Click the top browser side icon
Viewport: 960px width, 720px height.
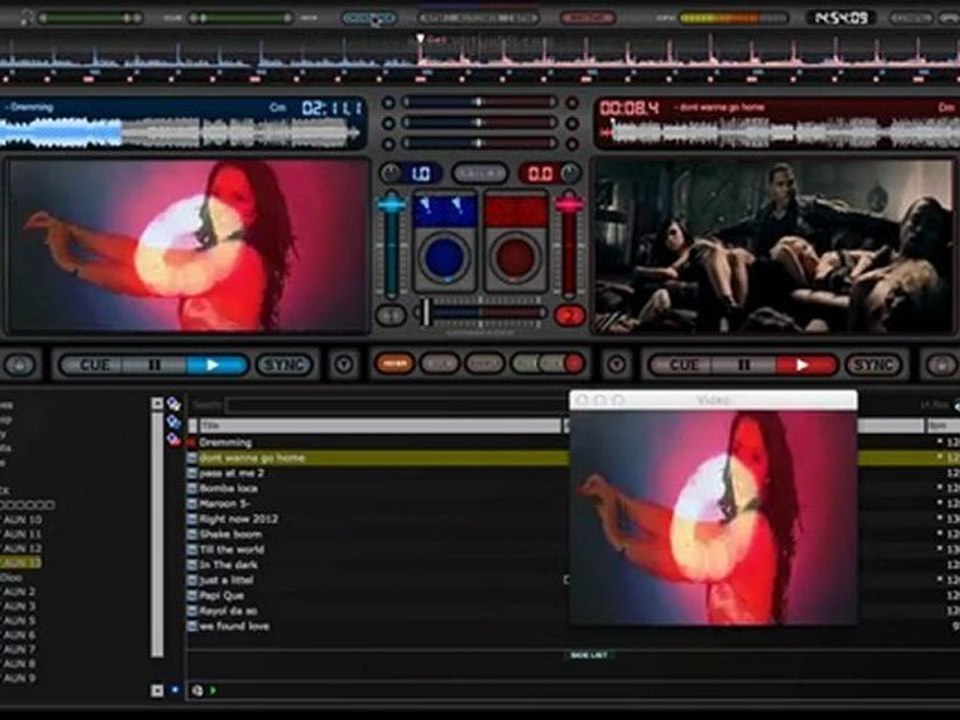click(174, 403)
